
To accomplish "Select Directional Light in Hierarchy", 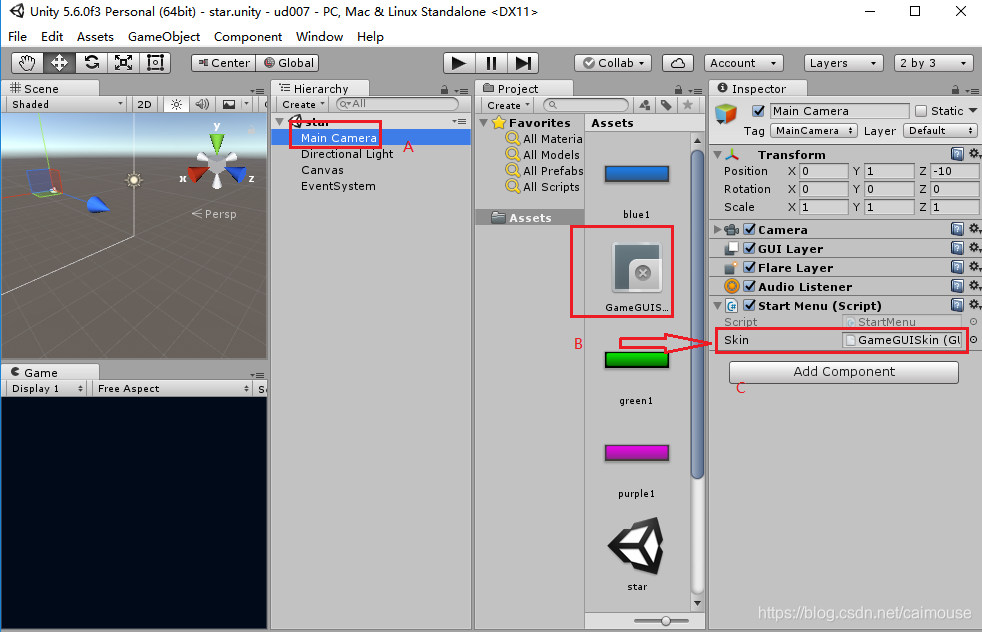I will click(x=347, y=154).
